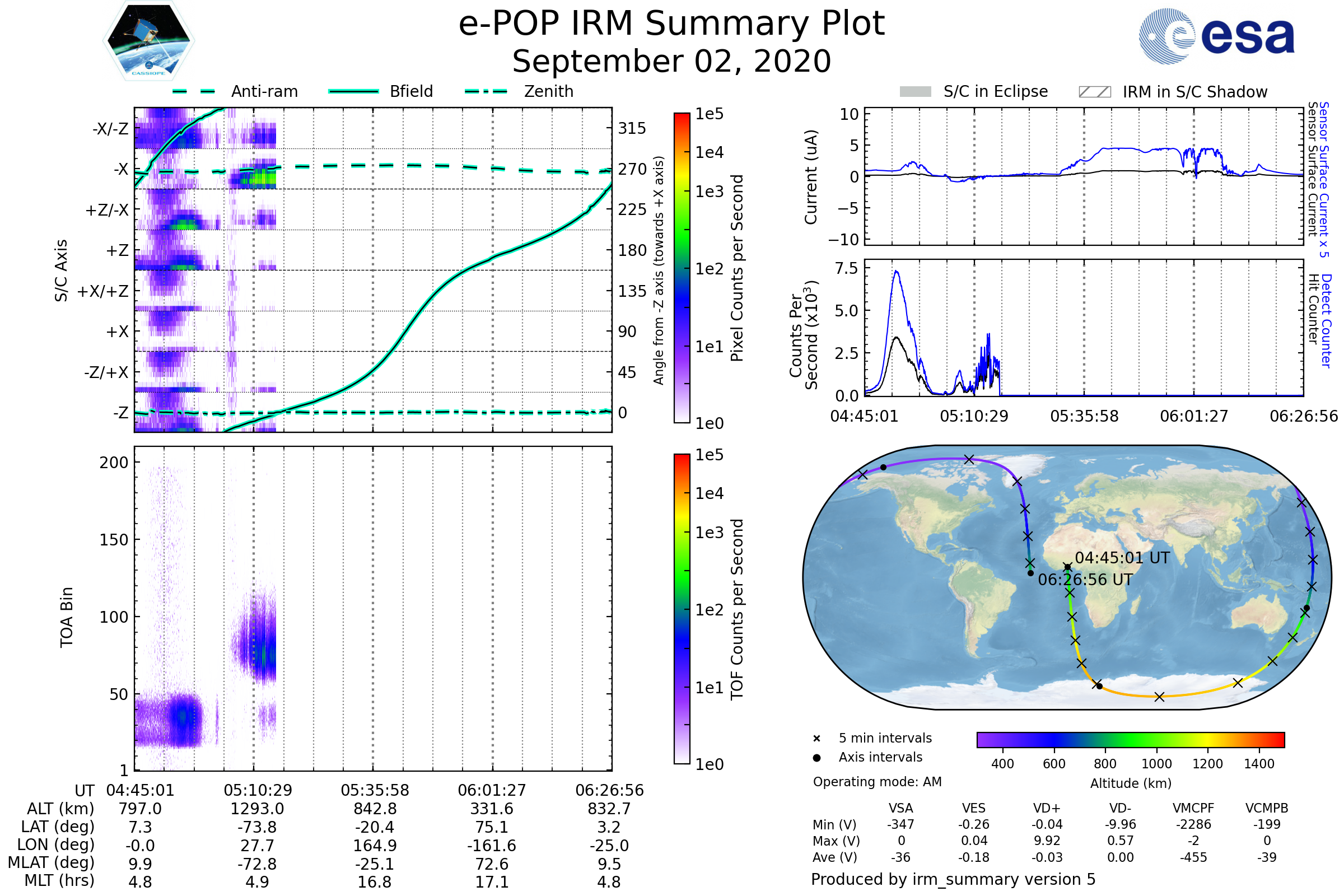Click the Operating mode: AM text
Image resolution: width=1344 pixels, height=896 pixels.
pos(877,782)
